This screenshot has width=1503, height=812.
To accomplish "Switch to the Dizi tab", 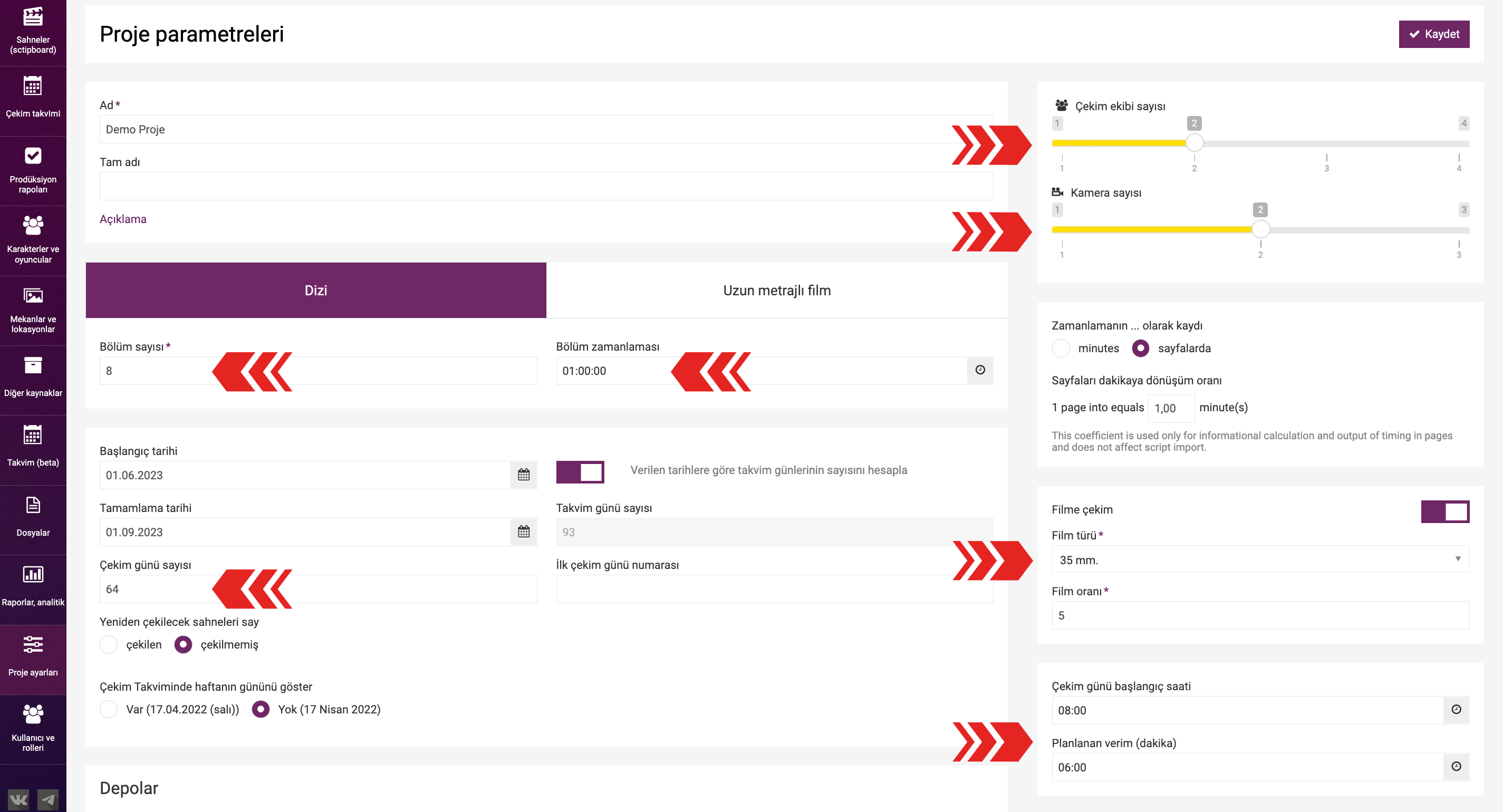I will click(x=316, y=290).
